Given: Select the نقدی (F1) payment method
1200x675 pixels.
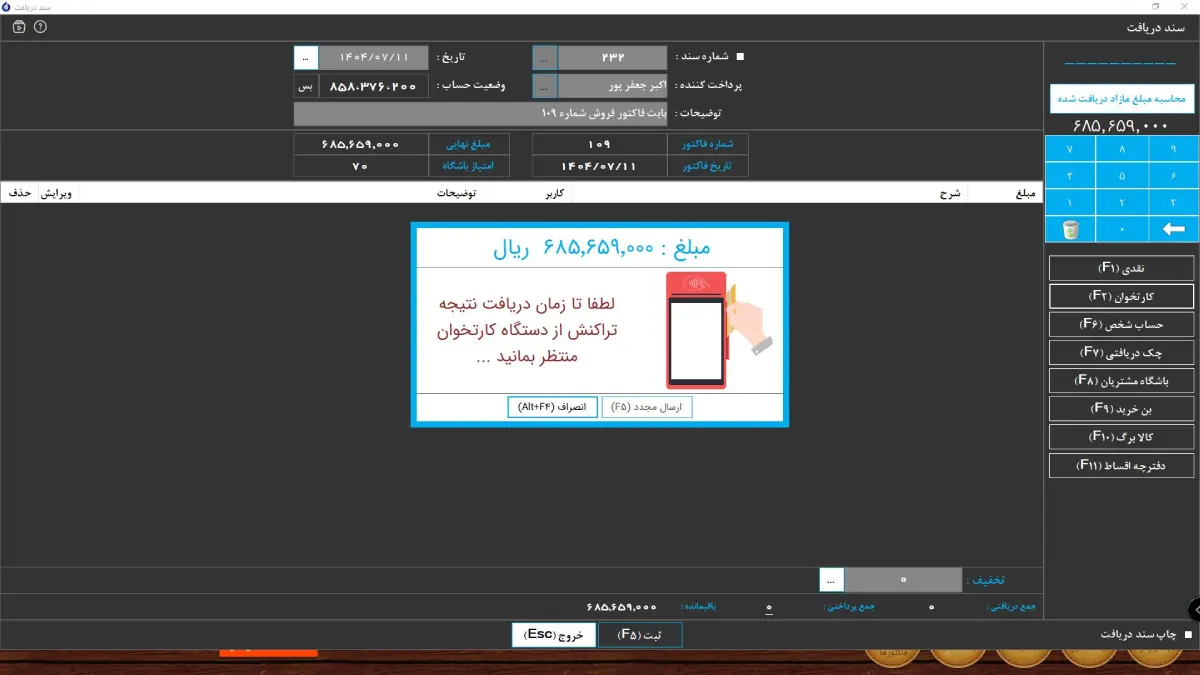Looking at the screenshot, I should pyautogui.click(x=1121, y=268).
